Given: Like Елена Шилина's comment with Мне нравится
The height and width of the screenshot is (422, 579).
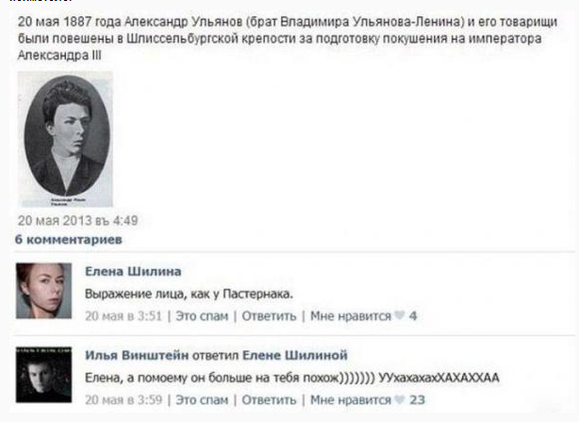Looking at the screenshot, I should coord(350,316).
